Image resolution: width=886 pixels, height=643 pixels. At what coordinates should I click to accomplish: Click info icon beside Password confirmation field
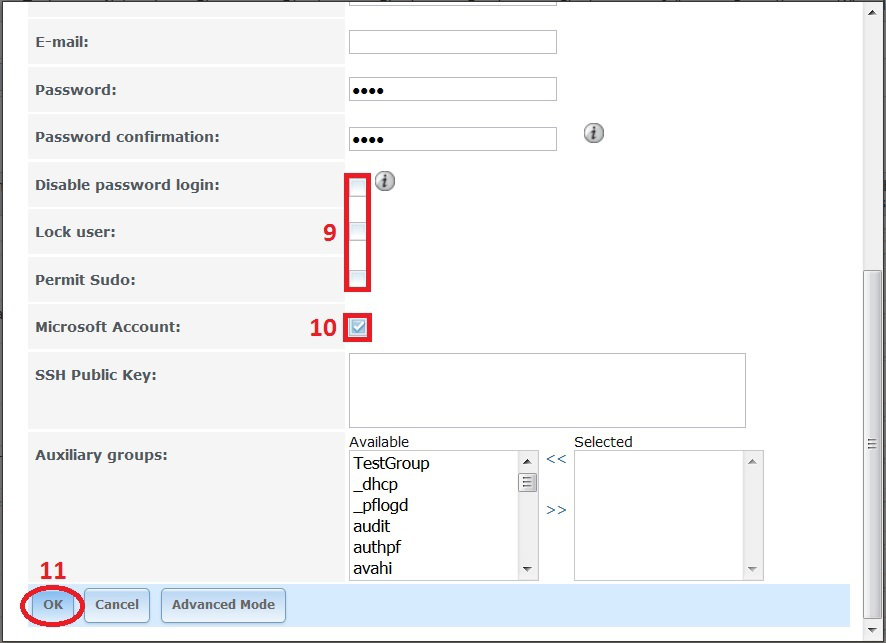point(594,133)
